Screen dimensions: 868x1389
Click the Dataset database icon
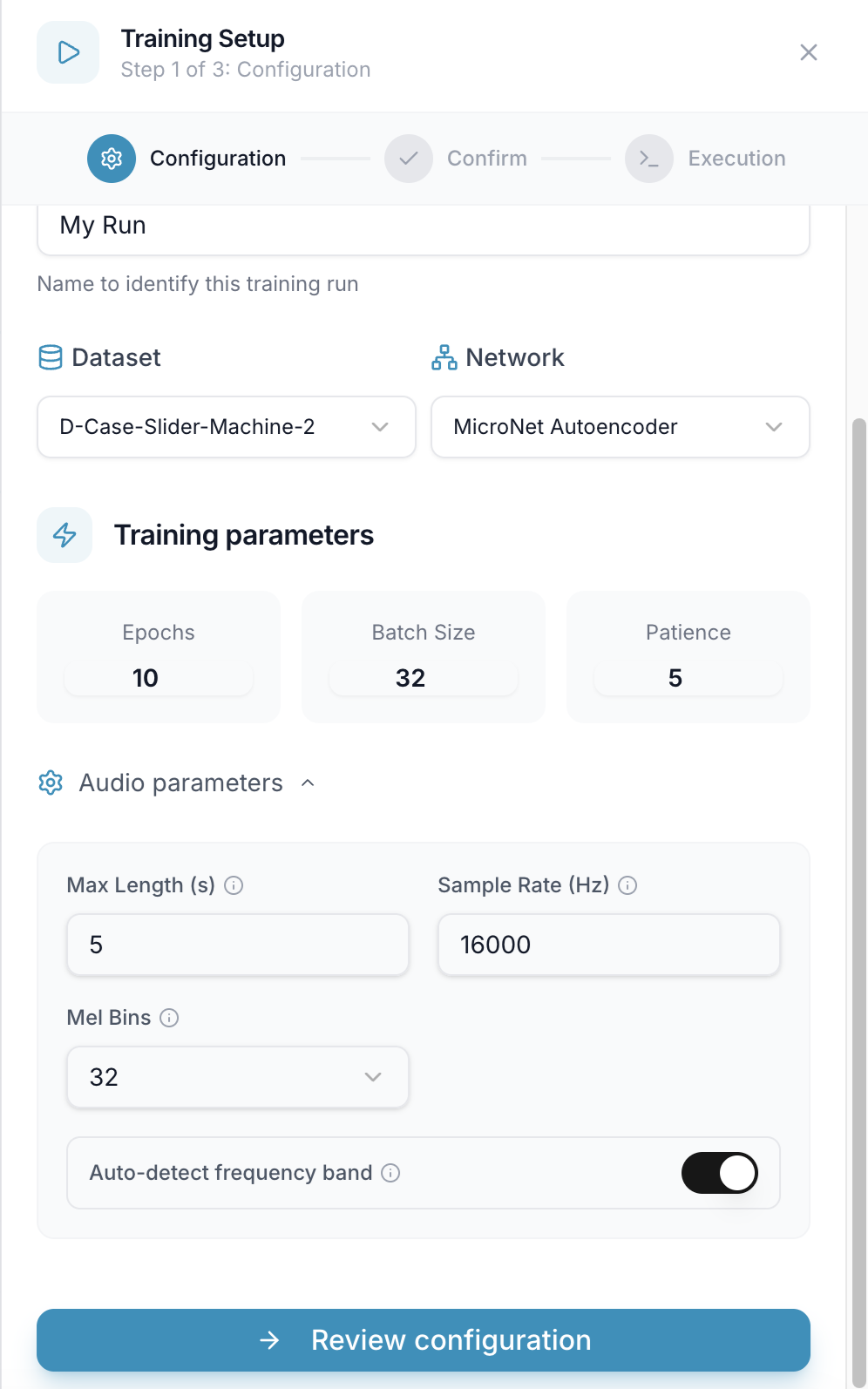click(x=51, y=357)
